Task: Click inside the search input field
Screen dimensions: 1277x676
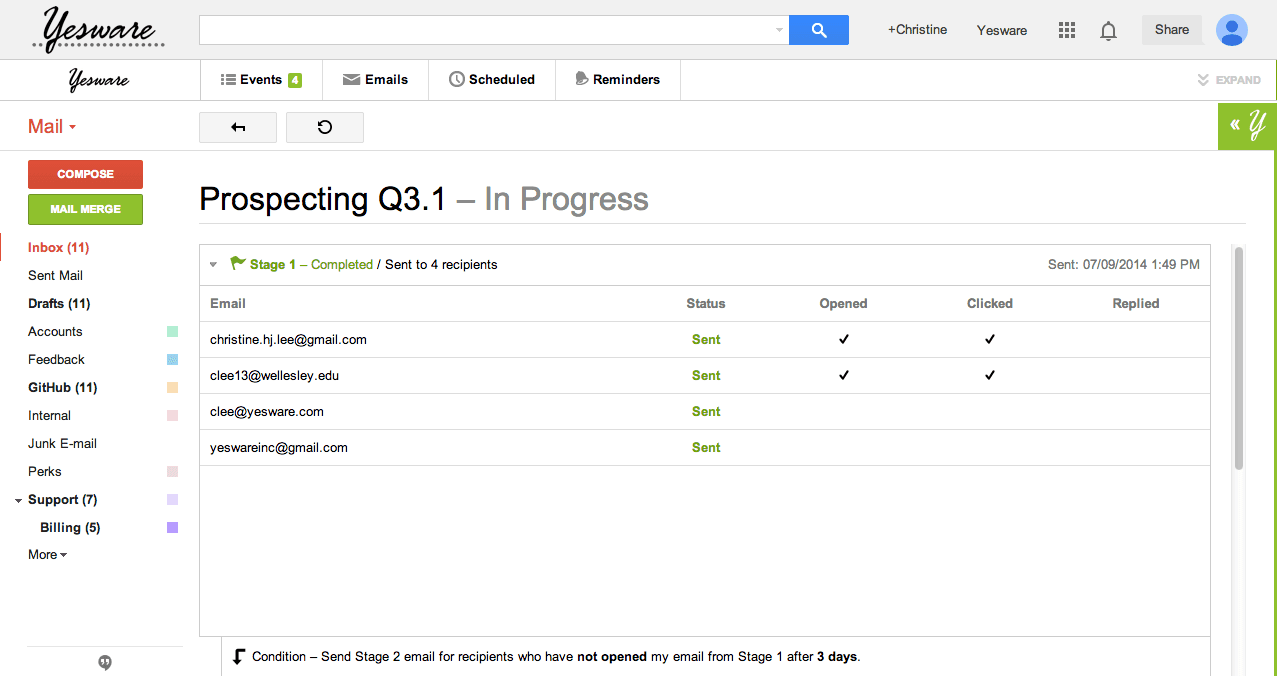Action: (x=480, y=30)
